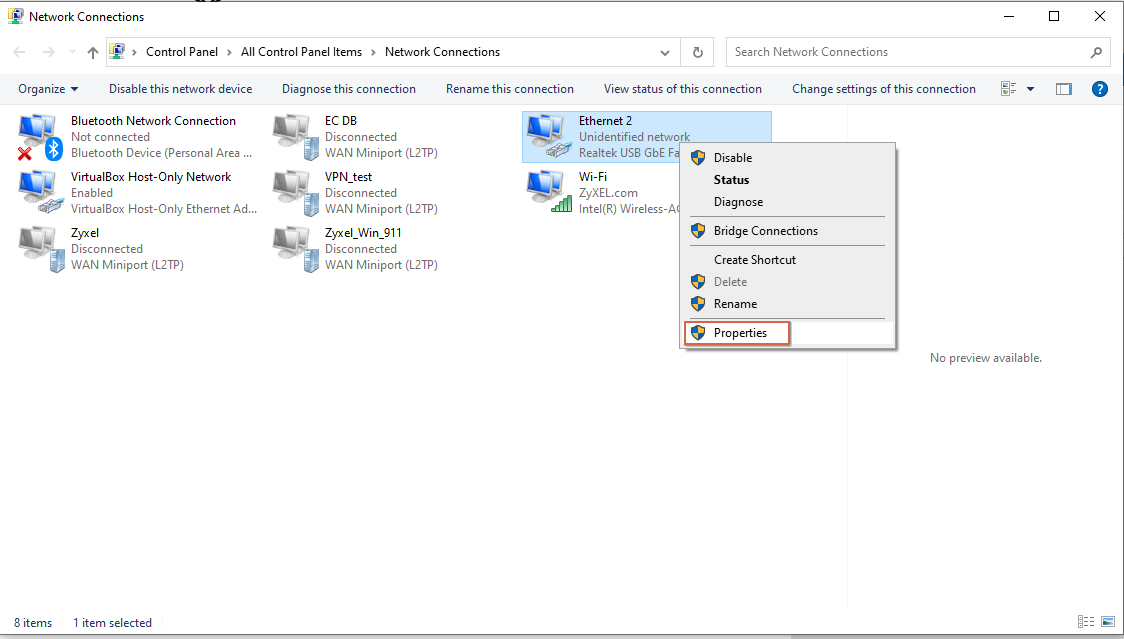This screenshot has width=1124, height=639.
Task: Select the VirtualBox Host-Only Network icon
Action: (x=40, y=192)
